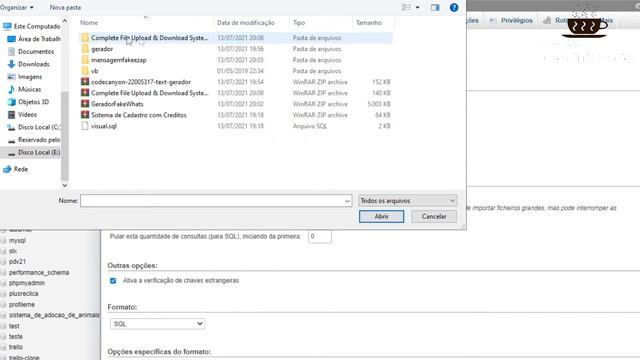640x360 pixels.
Task: Click the Músicas note icon
Action: pyautogui.click(x=11, y=89)
